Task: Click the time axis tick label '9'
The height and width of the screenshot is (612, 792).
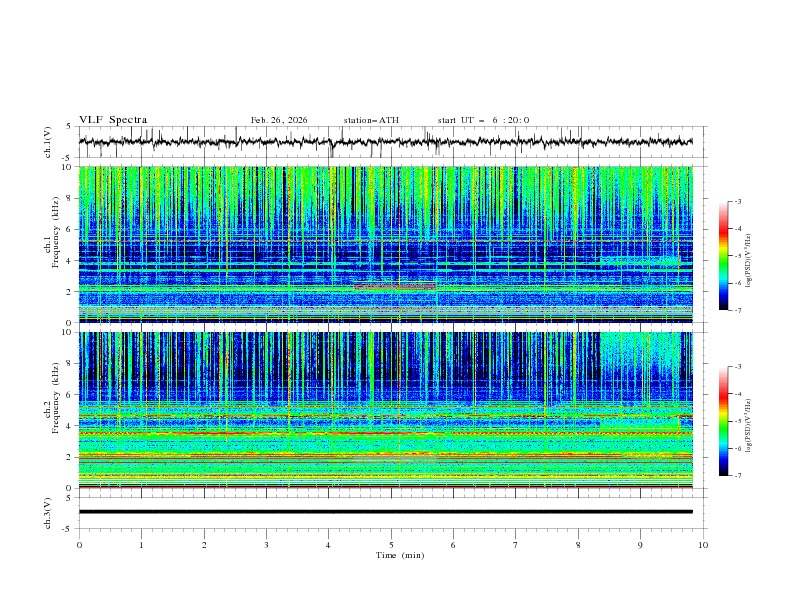Action: pyautogui.click(x=640, y=545)
